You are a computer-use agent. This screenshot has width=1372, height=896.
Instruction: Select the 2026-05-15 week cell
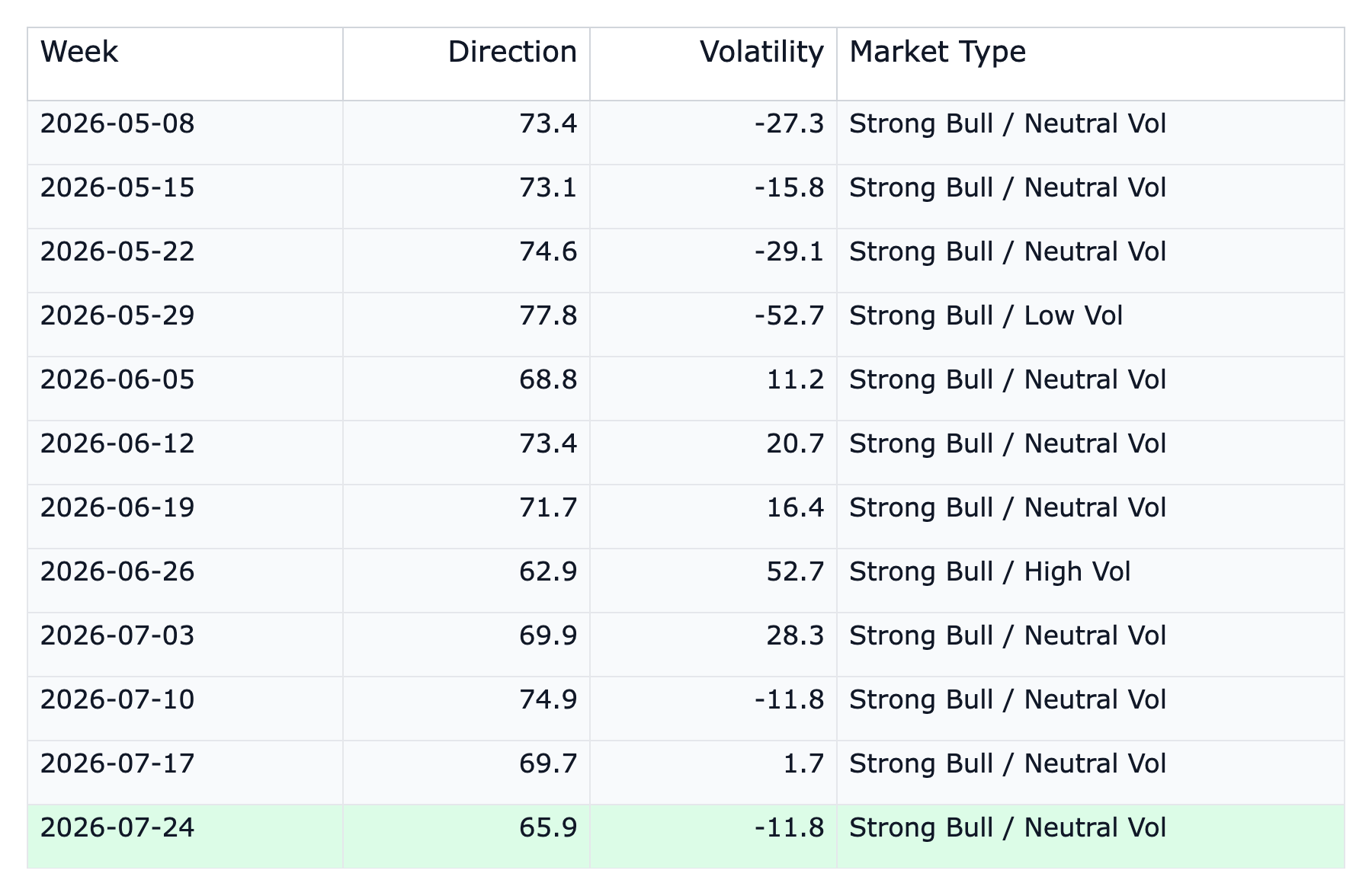[185, 197]
